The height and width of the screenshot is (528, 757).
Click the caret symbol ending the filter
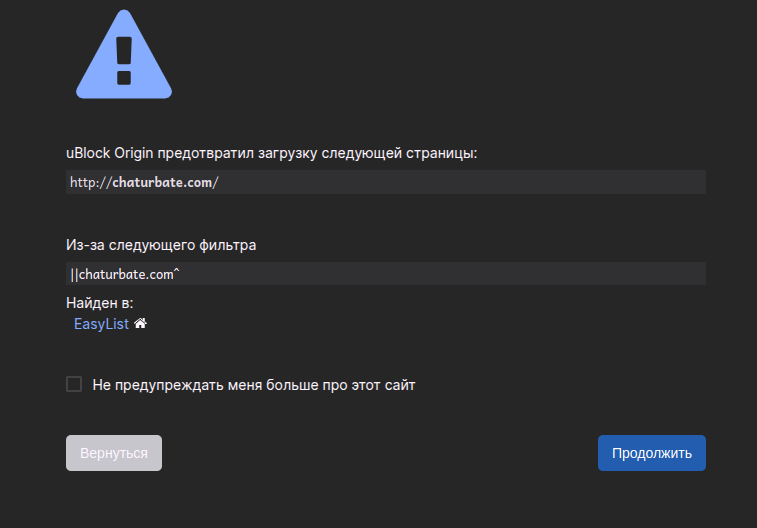[176, 272]
